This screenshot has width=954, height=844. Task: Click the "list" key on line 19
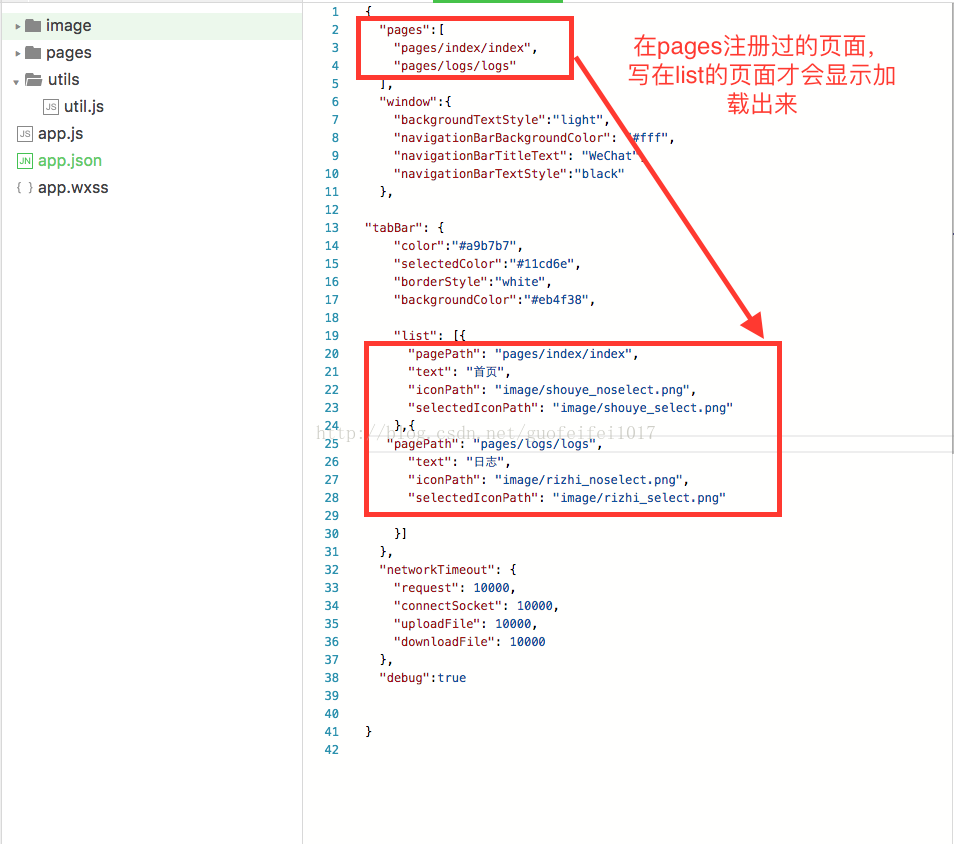[x=415, y=336]
